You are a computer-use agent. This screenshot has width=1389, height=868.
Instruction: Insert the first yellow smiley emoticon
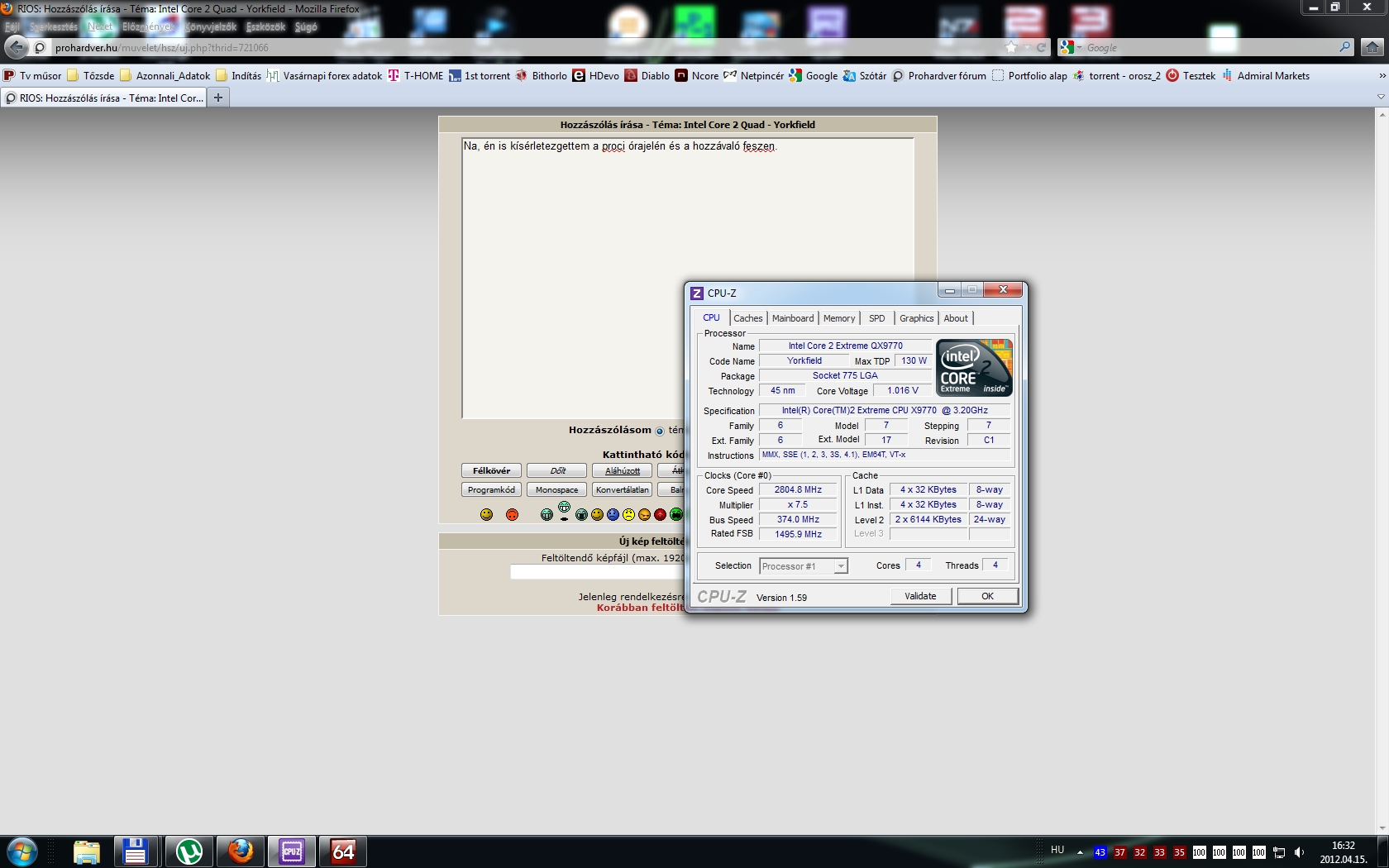486,514
